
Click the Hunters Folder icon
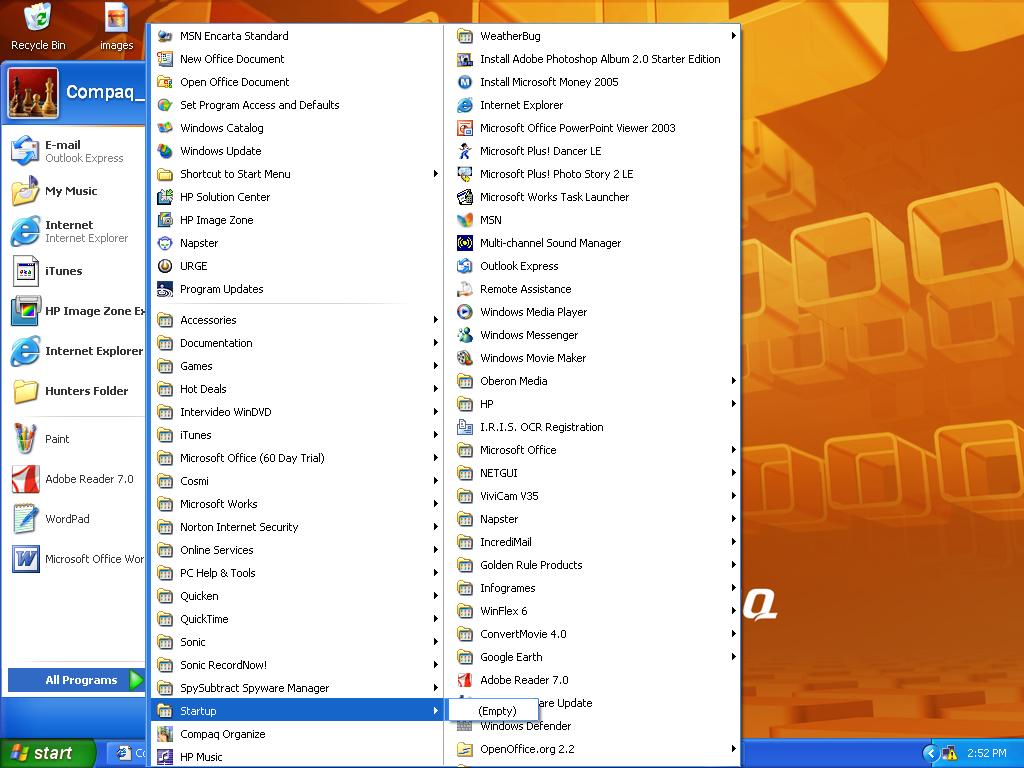click(25, 391)
